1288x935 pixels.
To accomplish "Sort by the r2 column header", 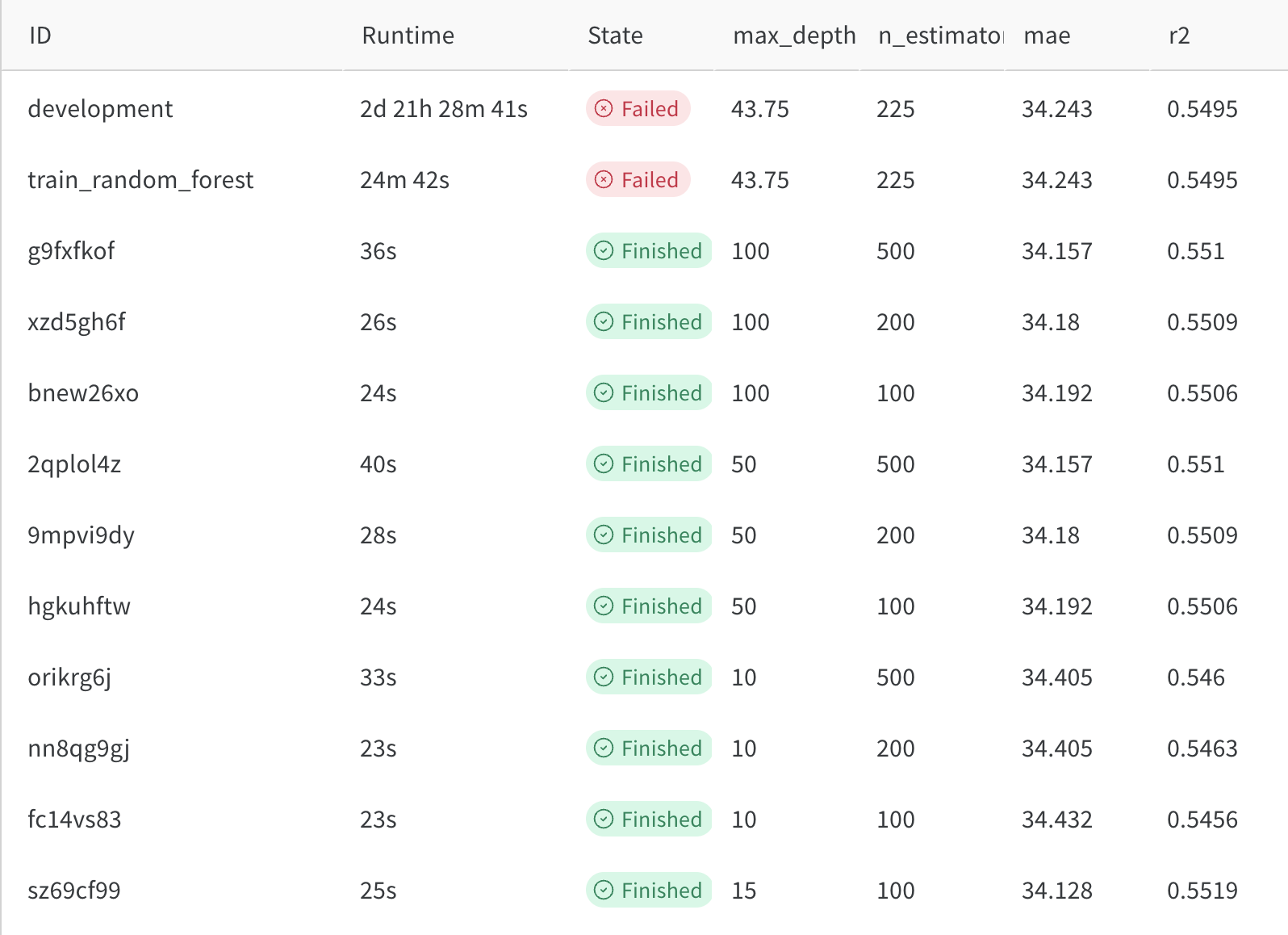I will (1179, 36).
